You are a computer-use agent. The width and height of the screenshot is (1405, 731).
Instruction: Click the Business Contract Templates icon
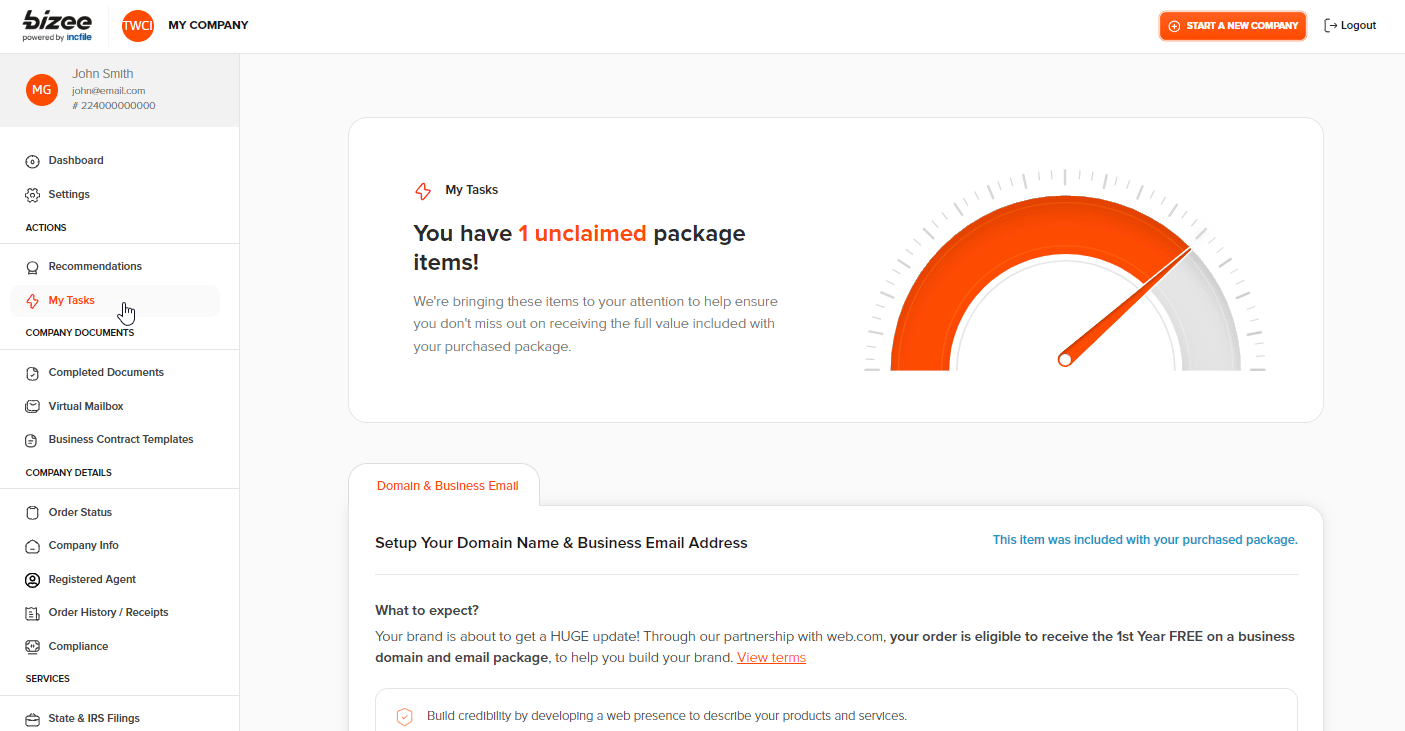pos(32,440)
